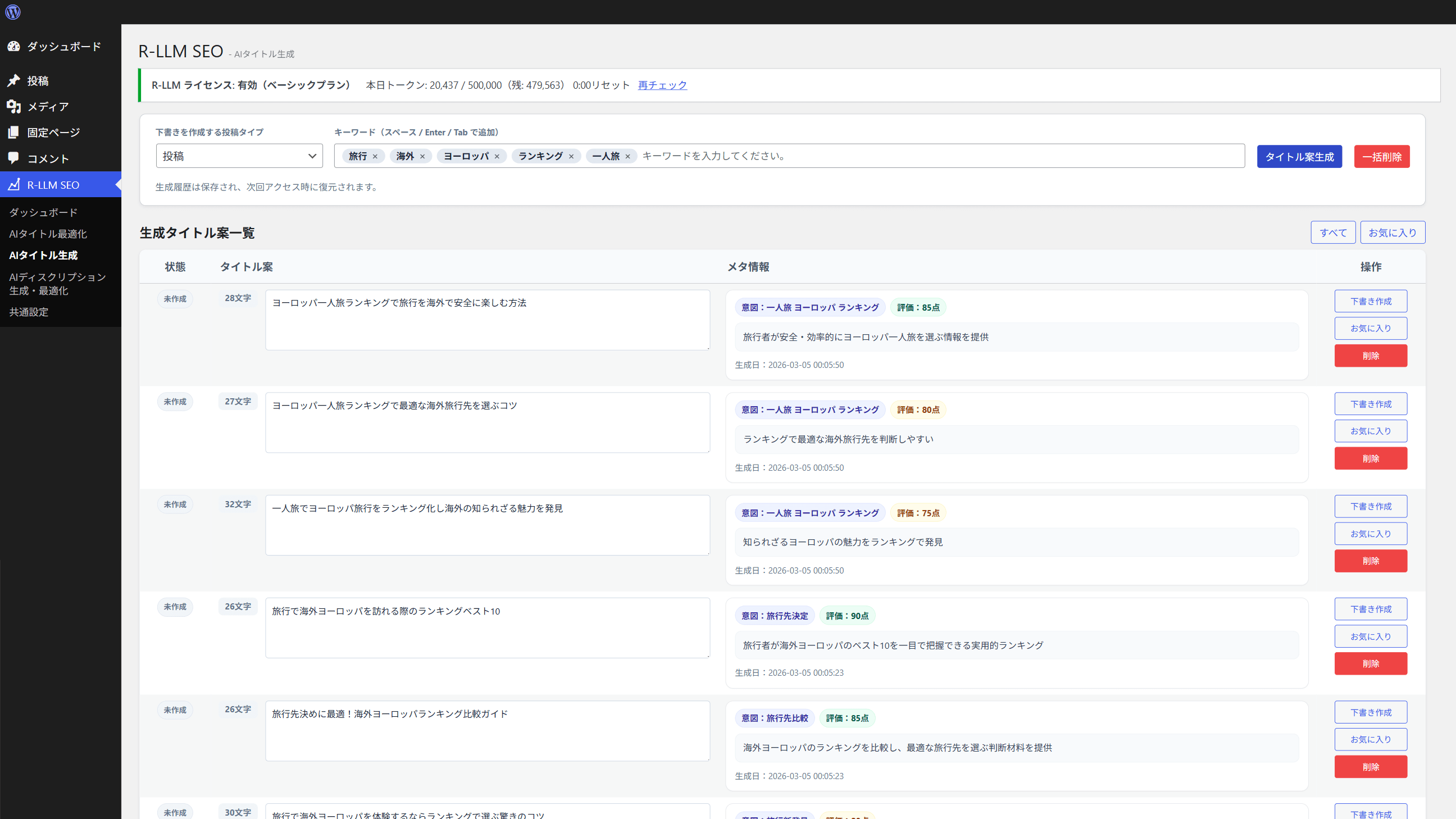
Task: Click the 再チェック license link
Action: pos(662,85)
